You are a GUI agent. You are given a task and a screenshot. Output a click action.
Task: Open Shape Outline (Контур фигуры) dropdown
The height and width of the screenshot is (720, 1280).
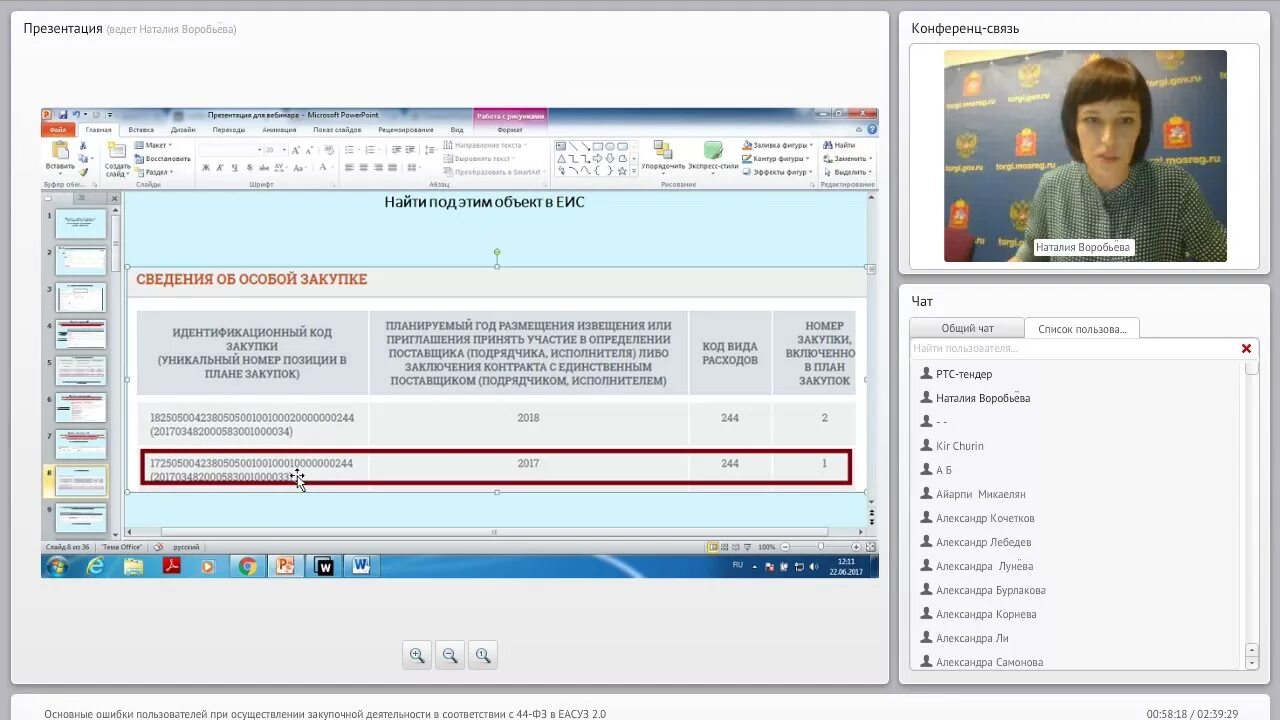coord(776,159)
